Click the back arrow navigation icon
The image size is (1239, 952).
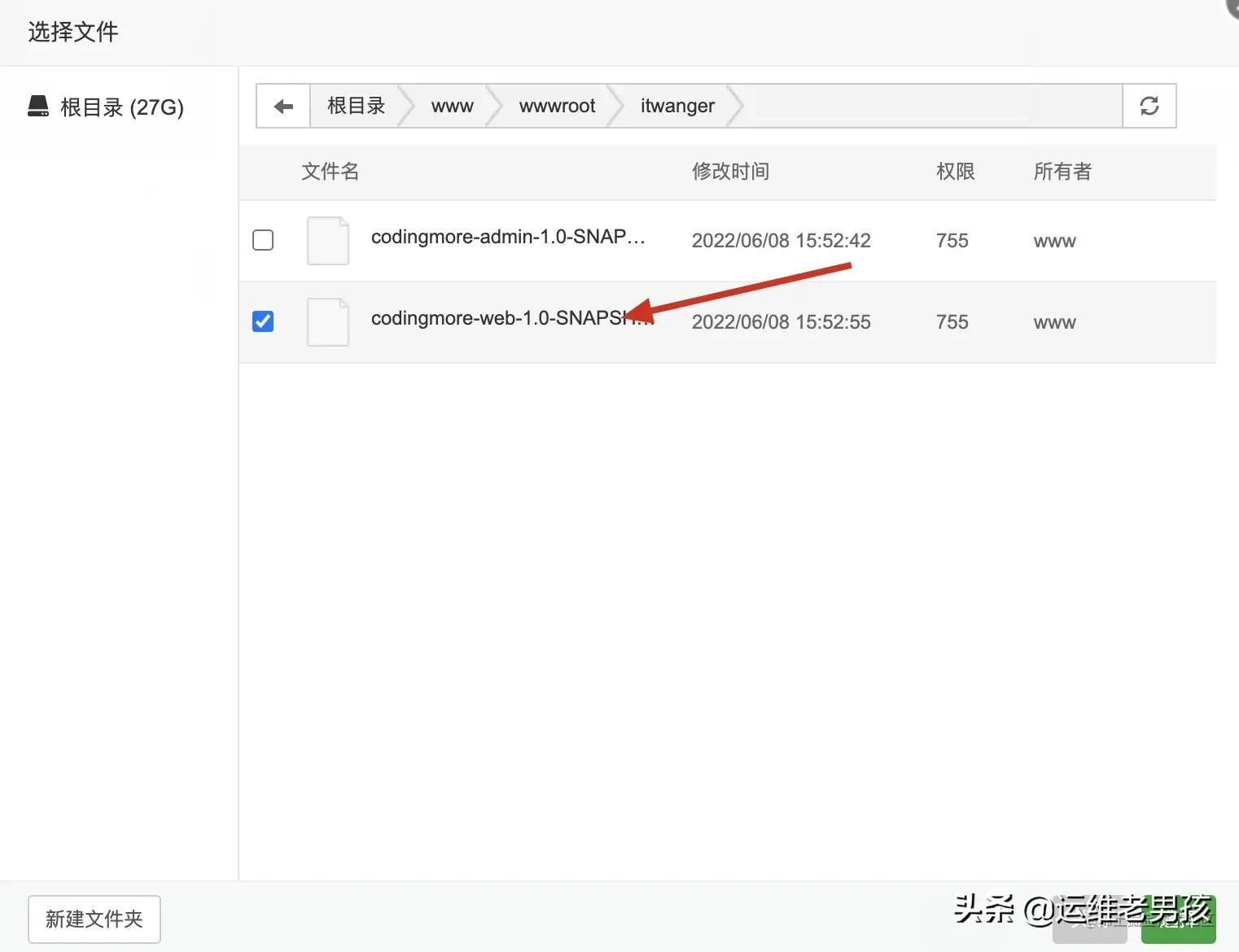click(x=282, y=106)
